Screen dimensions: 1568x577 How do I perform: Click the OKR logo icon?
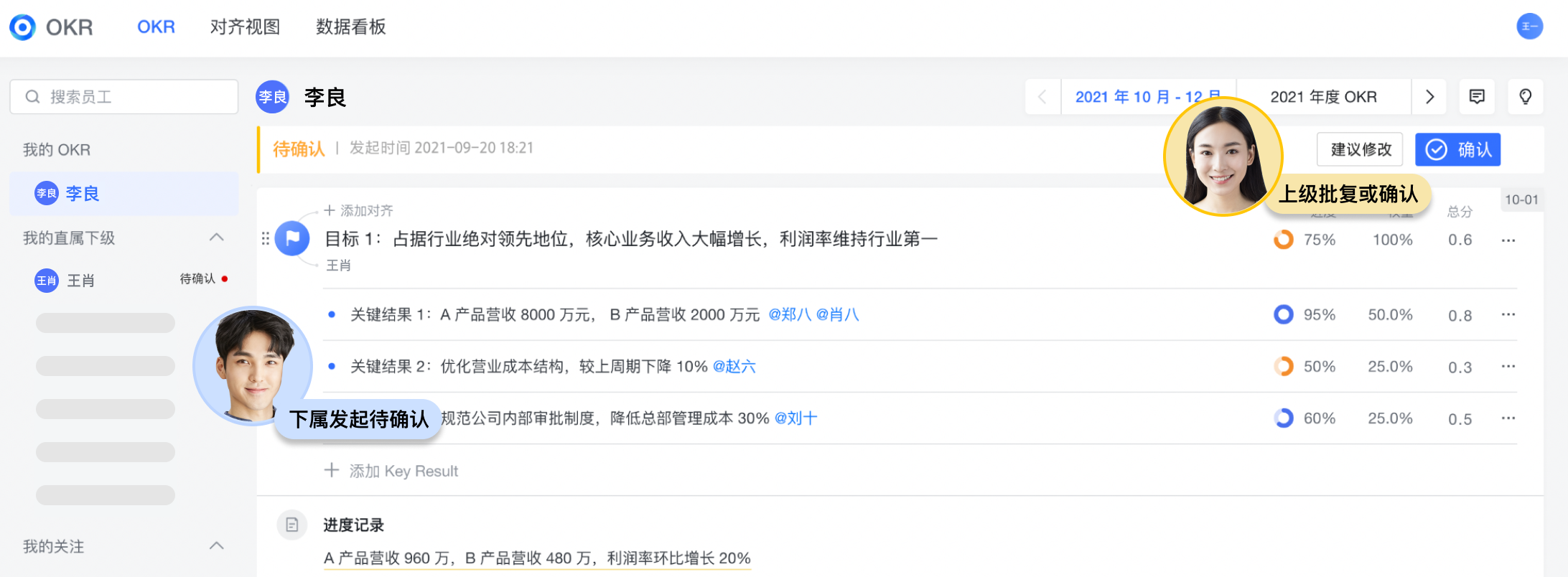(23, 27)
